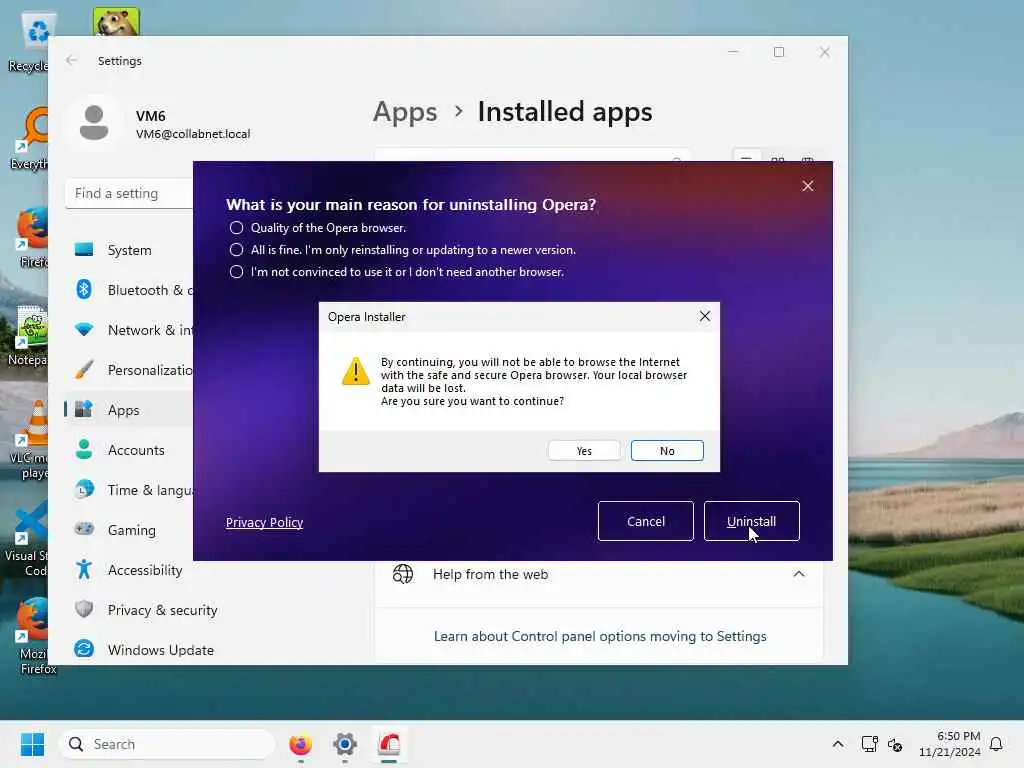Open System settings in sidebar
The width and height of the screenshot is (1024, 768).
tap(129, 250)
